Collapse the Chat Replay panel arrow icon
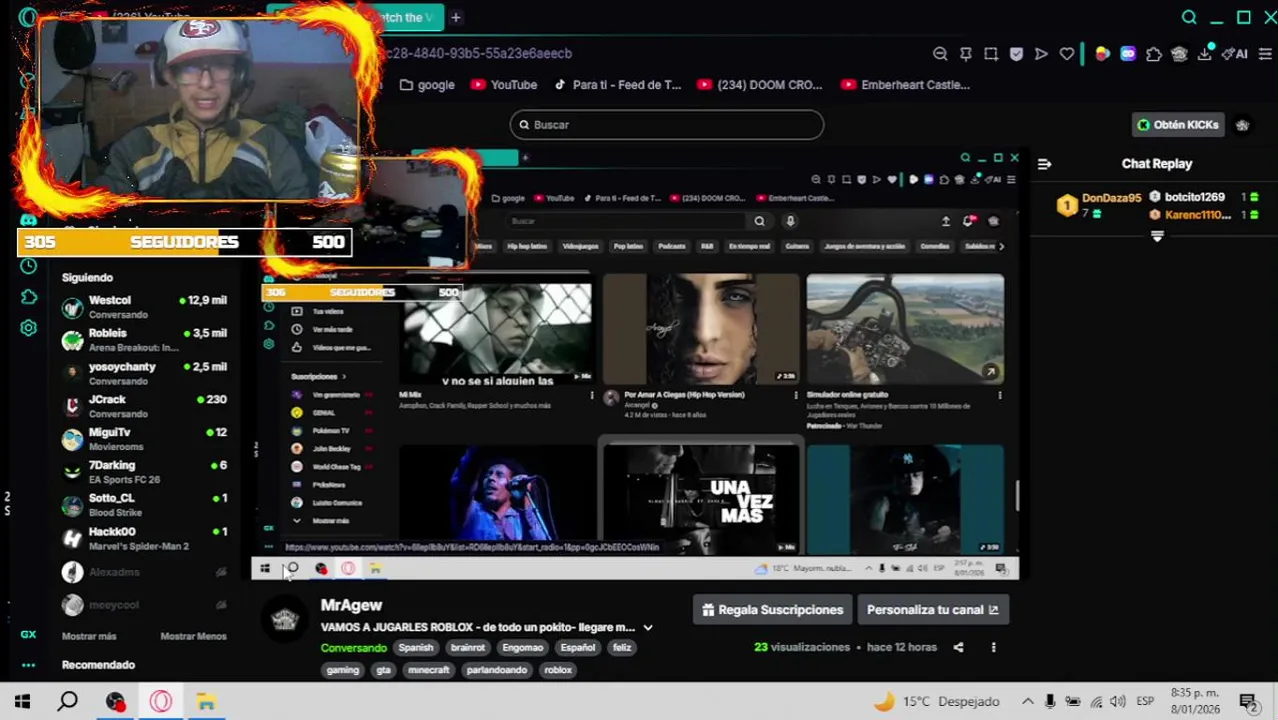Screen dimensions: 1278x720 point(1044,164)
